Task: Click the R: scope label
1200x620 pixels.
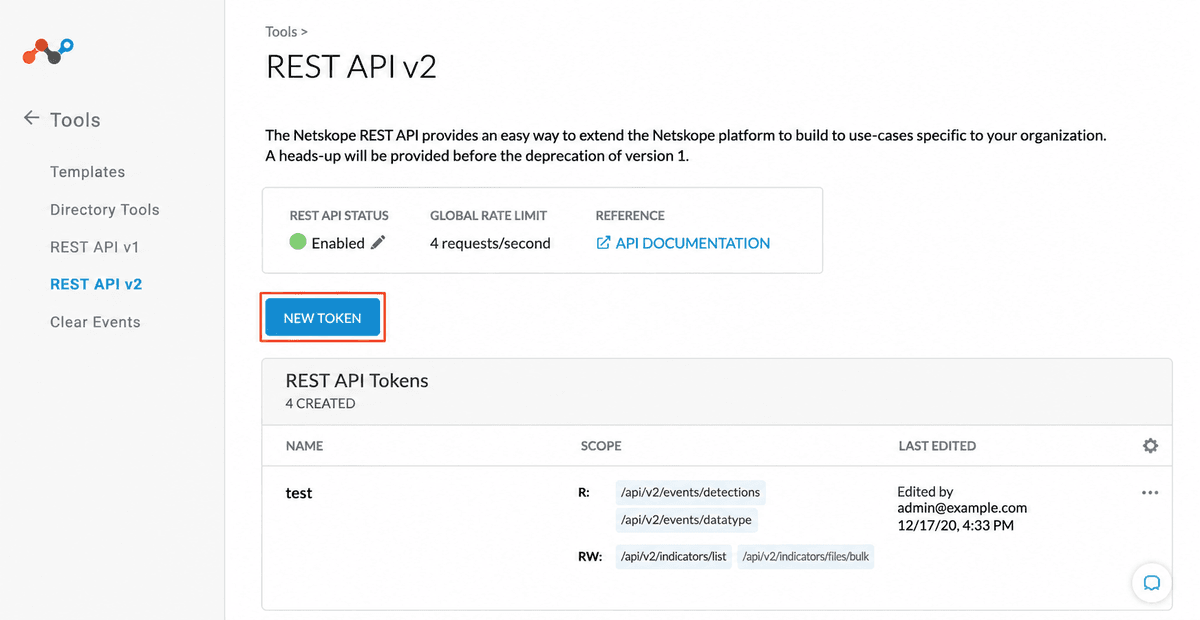Action: click(584, 492)
